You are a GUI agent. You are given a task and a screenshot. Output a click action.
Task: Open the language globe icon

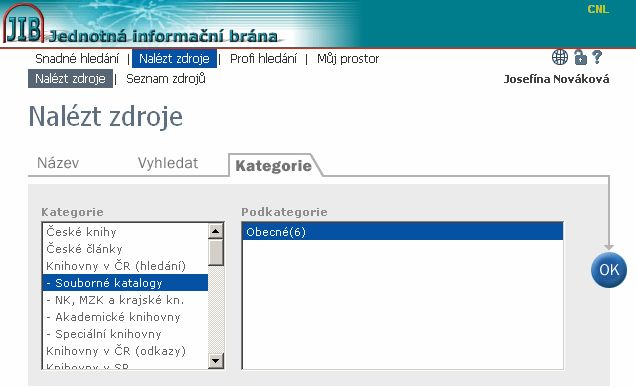pos(560,57)
